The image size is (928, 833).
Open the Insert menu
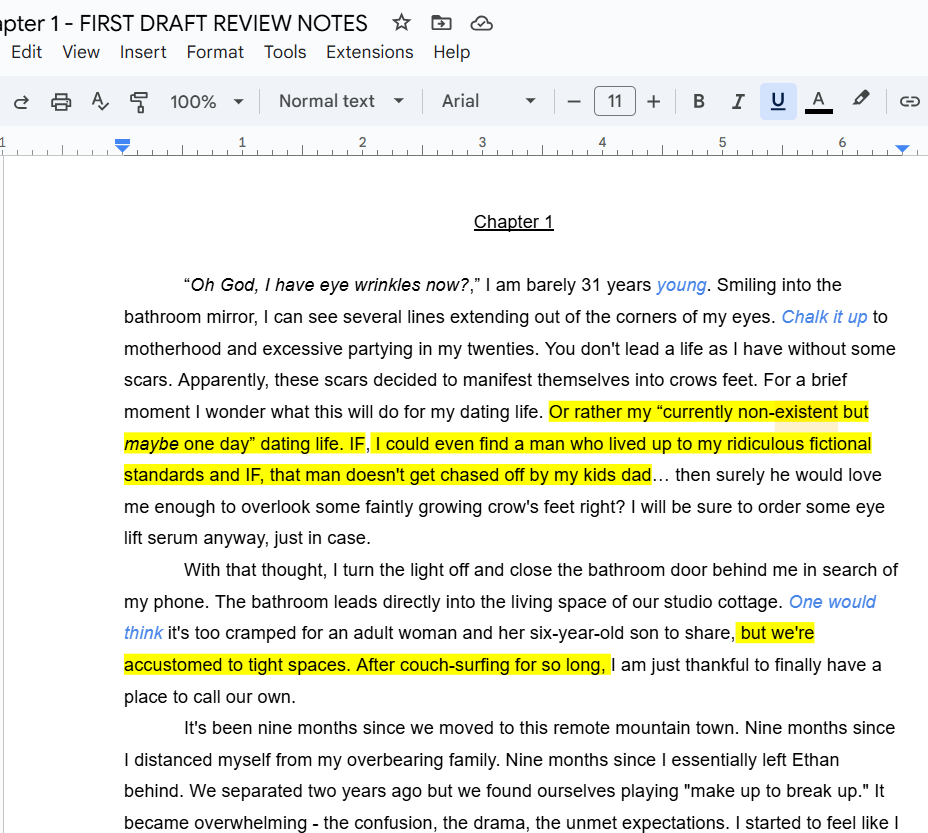coord(143,52)
